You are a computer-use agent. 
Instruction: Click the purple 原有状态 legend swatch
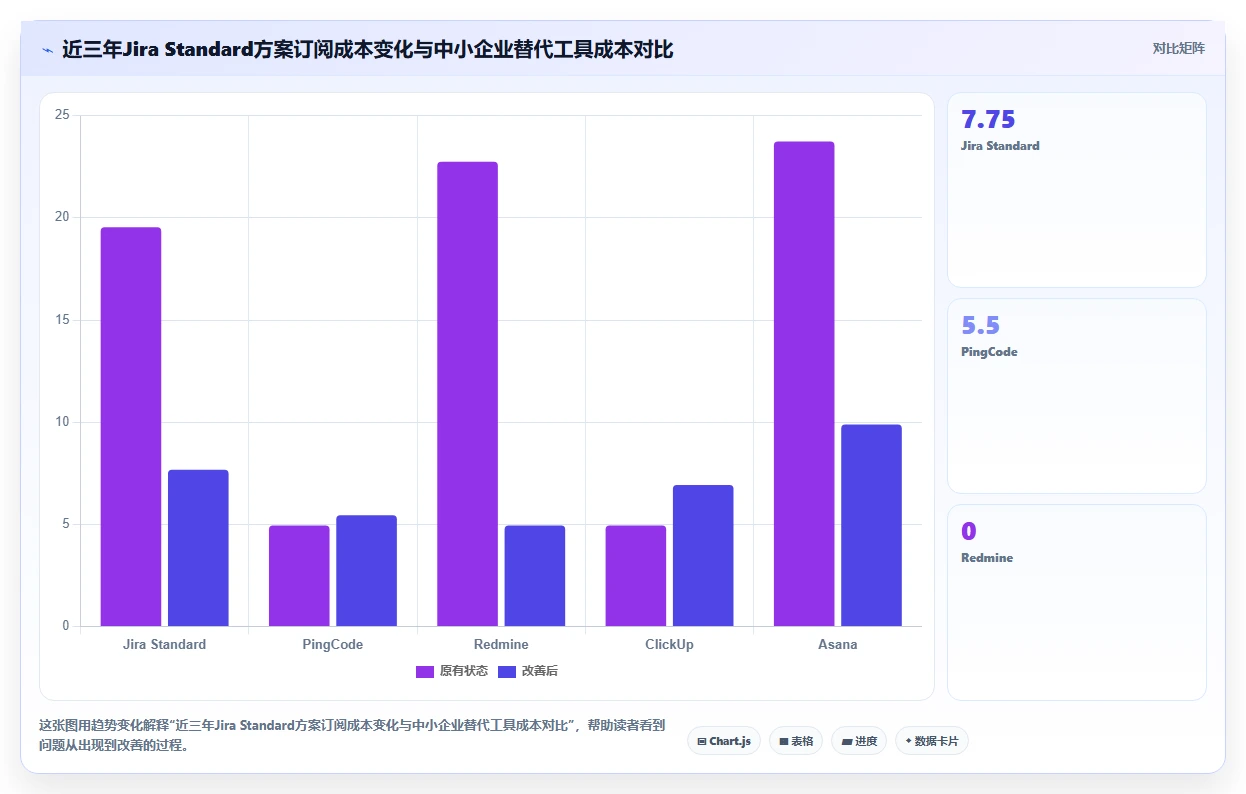(425, 671)
